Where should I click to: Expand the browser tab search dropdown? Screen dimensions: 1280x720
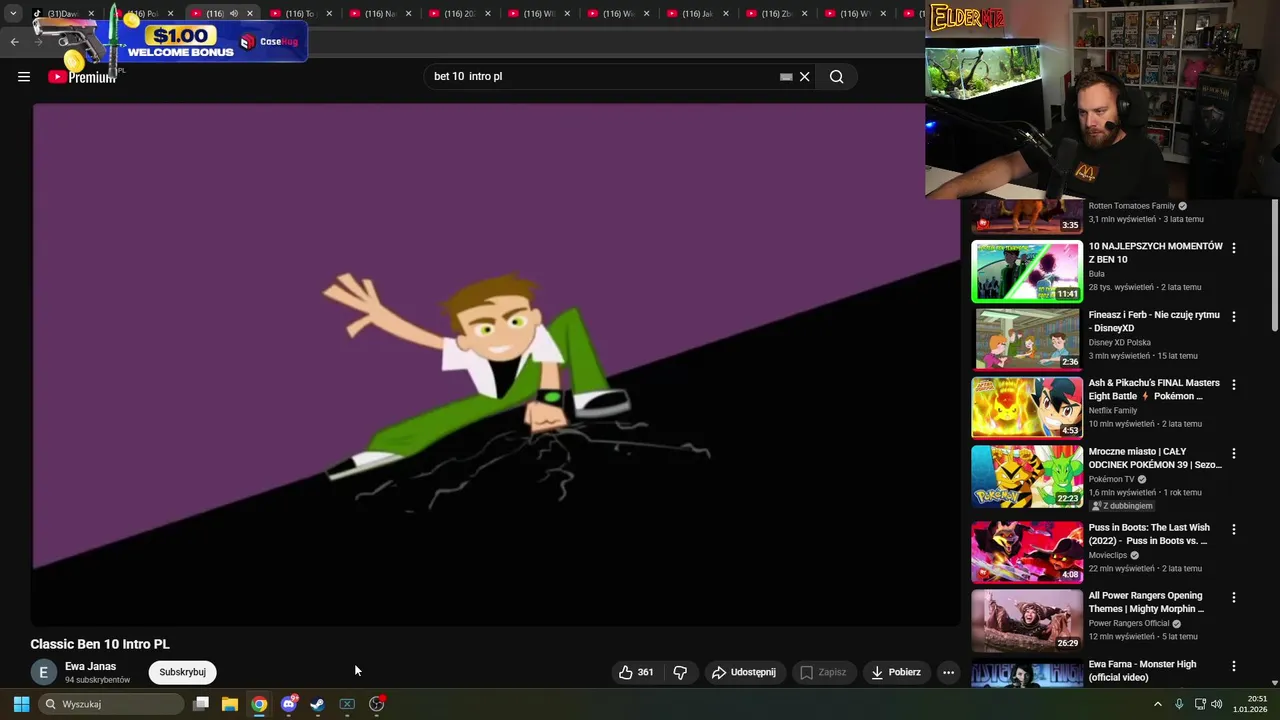pos(13,14)
